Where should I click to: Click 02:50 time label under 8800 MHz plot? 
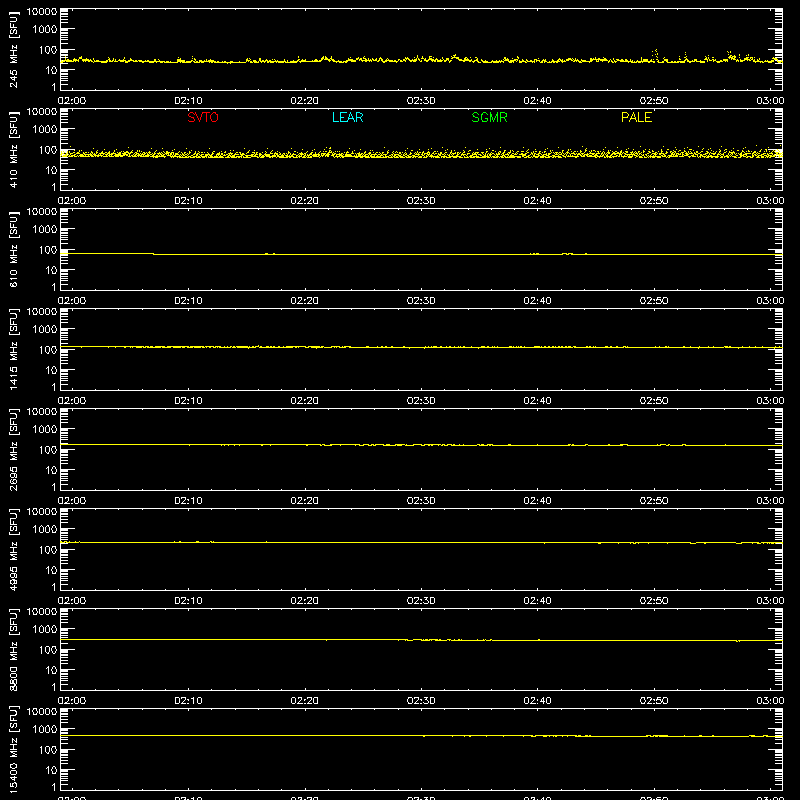pyautogui.click(x=654, y=701)
